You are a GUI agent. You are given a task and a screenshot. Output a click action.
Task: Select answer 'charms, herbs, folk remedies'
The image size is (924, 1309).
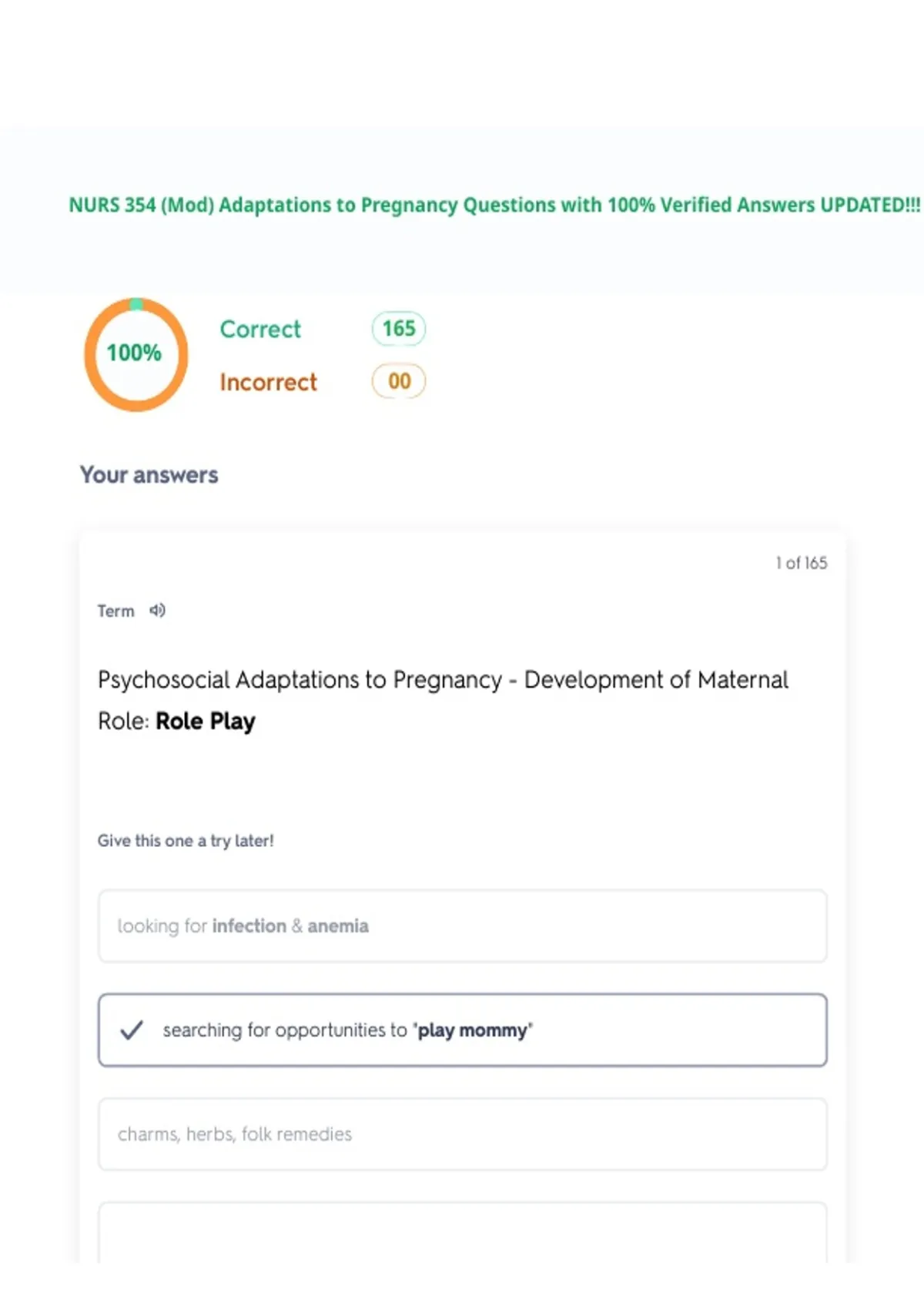[463, 1134]
